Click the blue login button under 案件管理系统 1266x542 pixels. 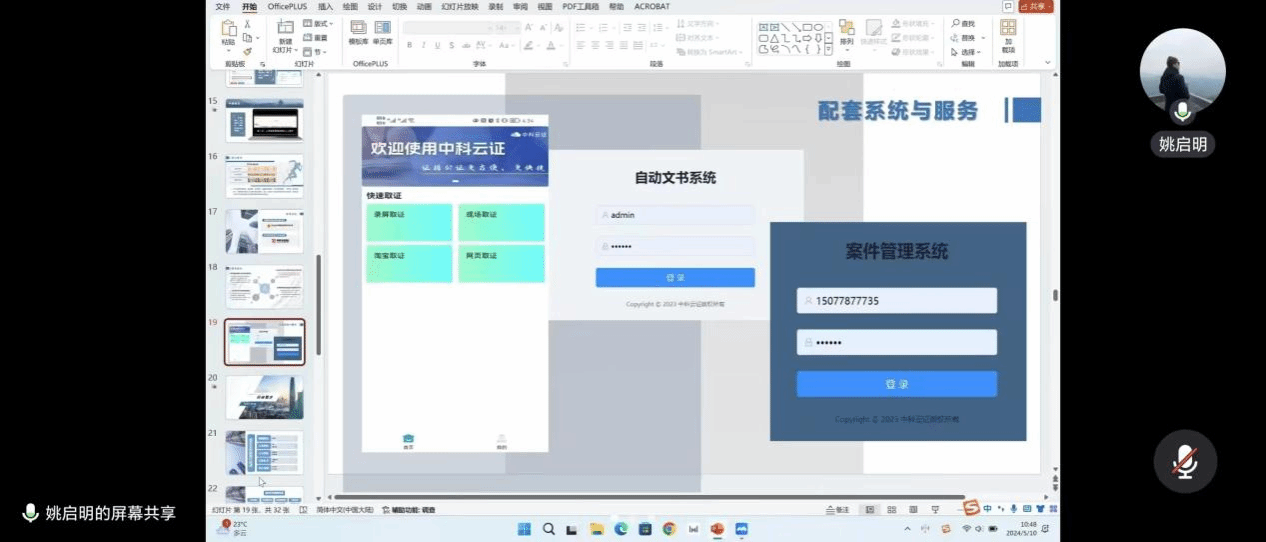897,384
